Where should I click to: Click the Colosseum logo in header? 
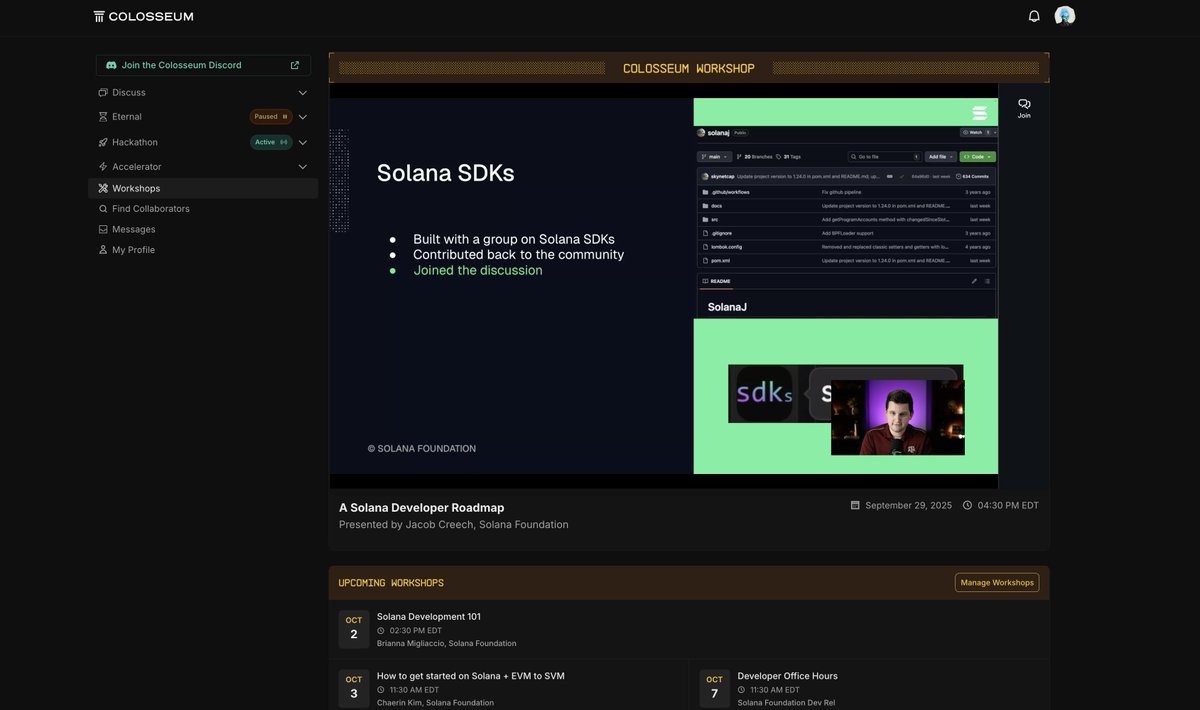pyautogui.click(x=143, y=16)
